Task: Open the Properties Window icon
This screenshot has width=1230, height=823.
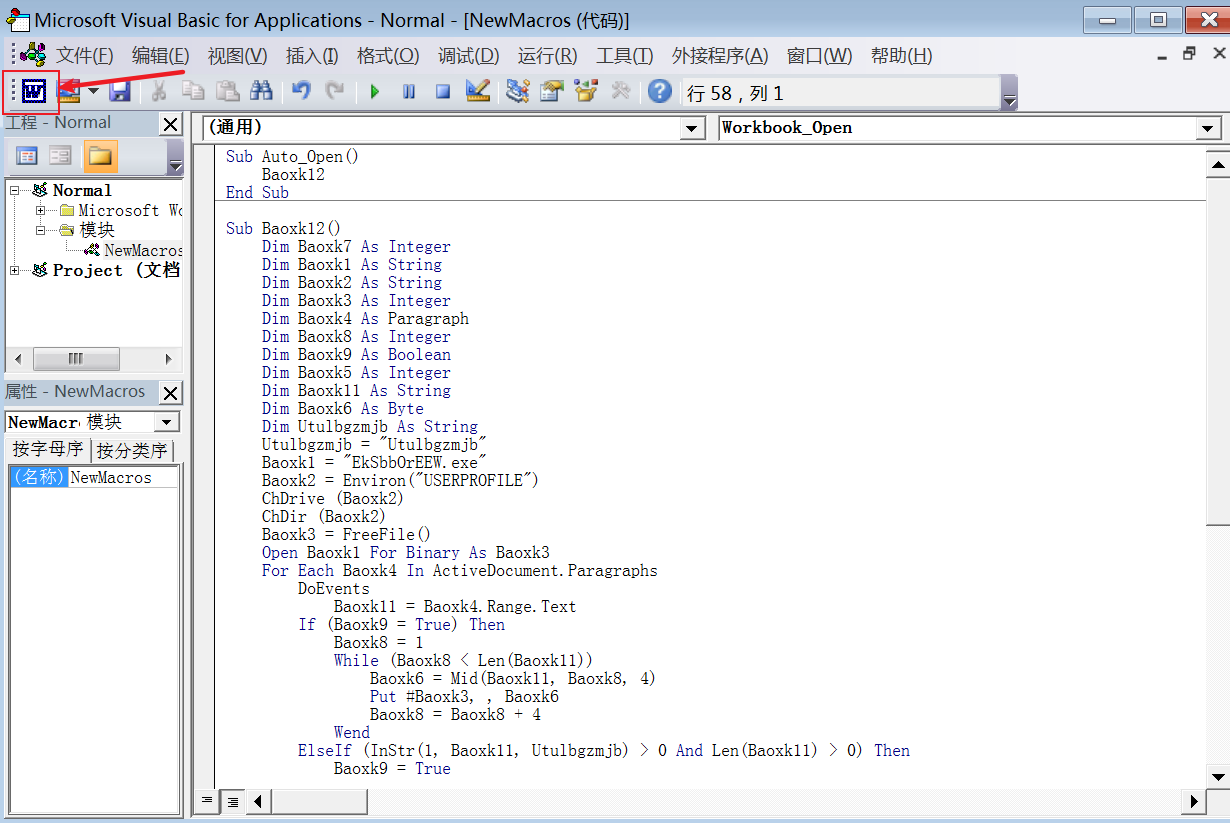Action: [552, 92]
